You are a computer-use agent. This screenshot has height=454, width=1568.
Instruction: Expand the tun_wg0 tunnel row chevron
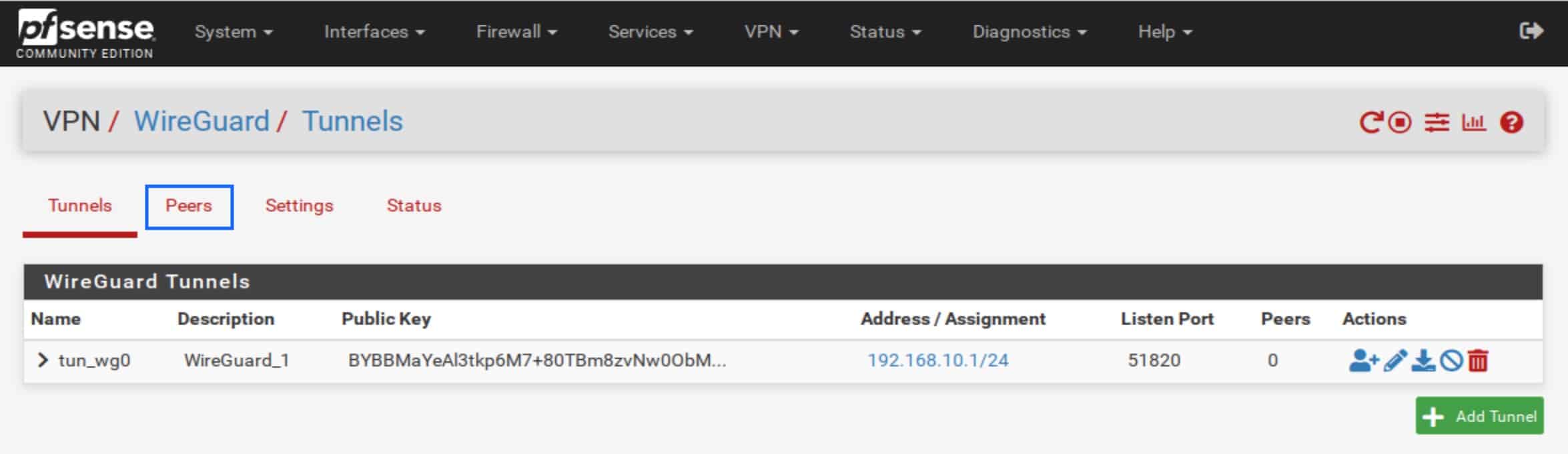pyautogui.click(x=43, y=361)
